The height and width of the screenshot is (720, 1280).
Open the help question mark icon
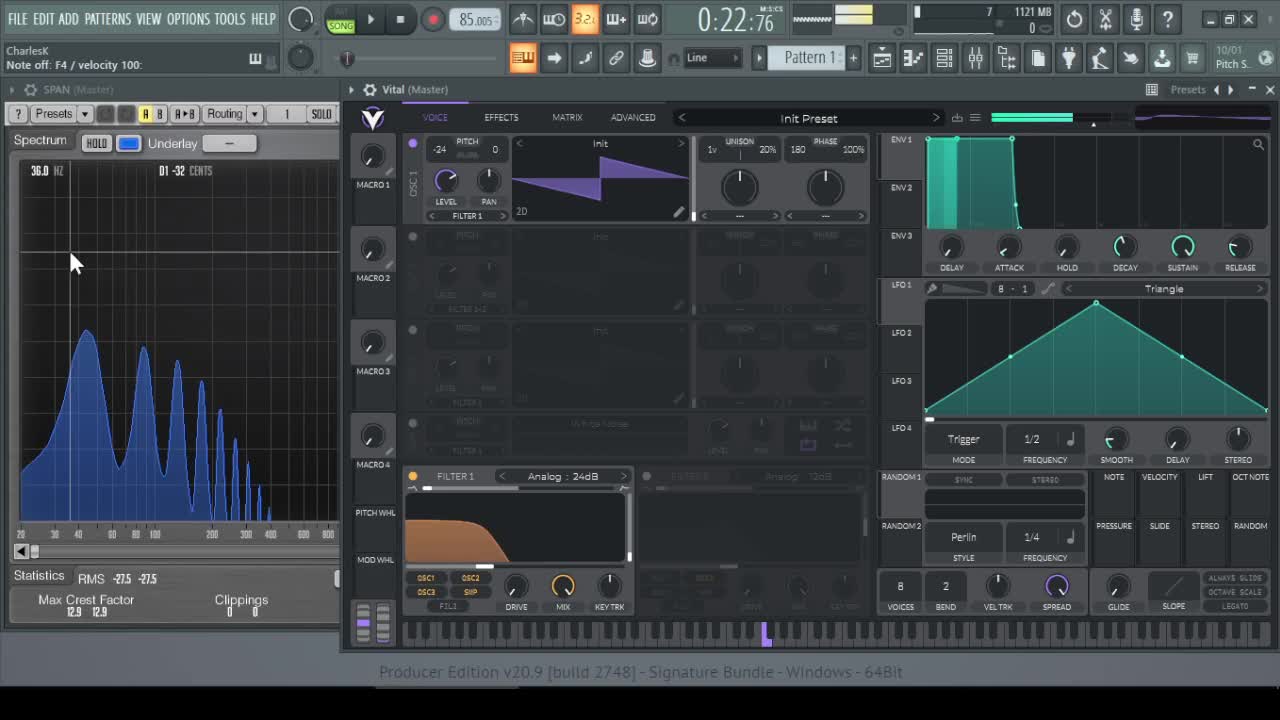[1167, 19]
